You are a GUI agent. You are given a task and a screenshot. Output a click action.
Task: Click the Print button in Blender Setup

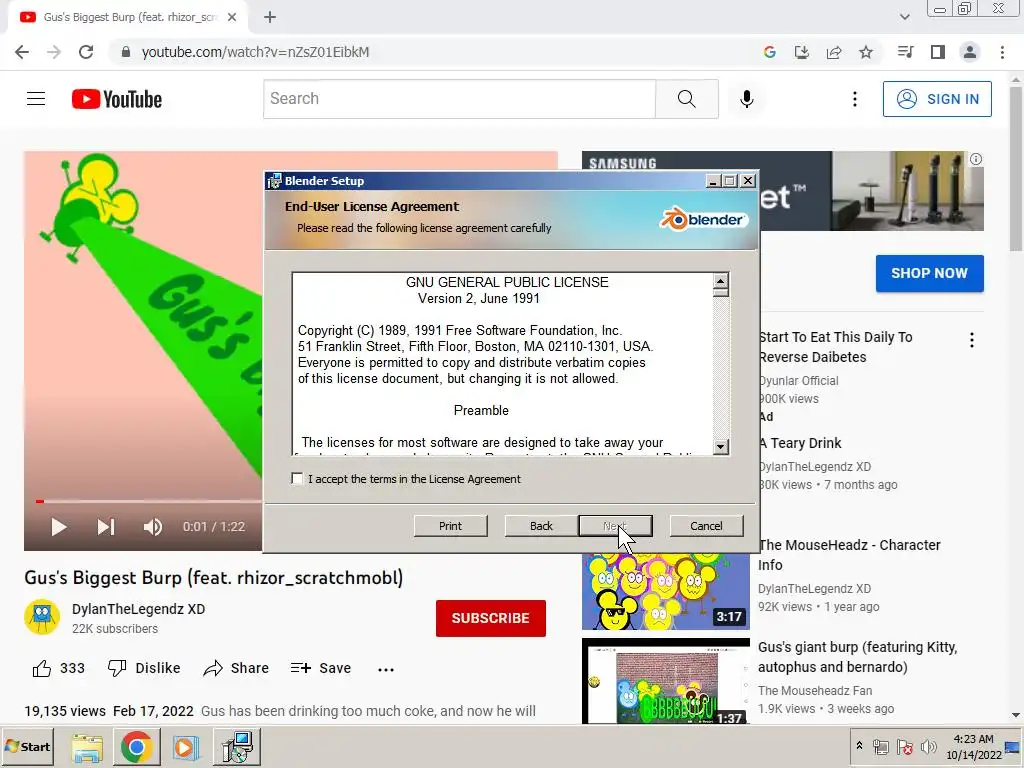450,526
